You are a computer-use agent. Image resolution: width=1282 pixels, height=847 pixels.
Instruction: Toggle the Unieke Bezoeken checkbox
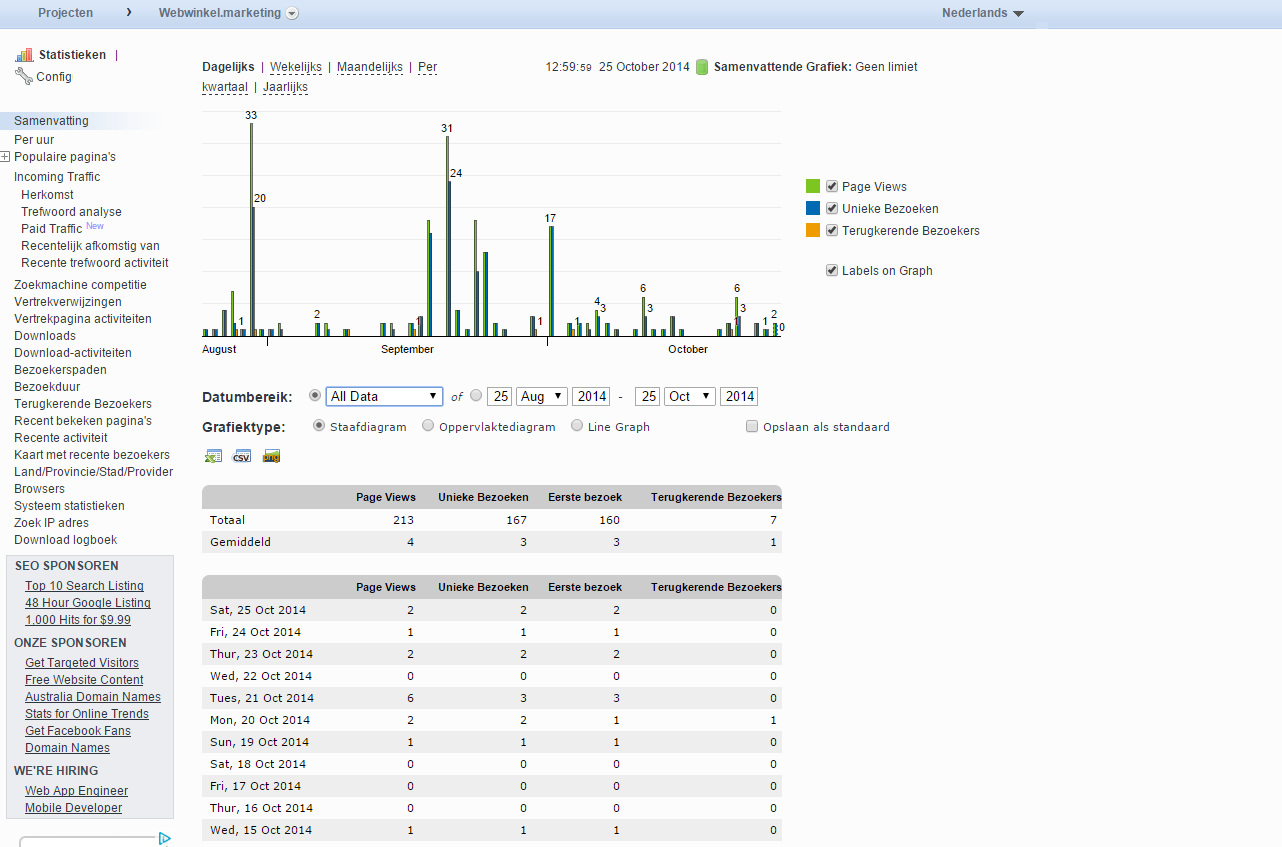[x=832, y=208]
